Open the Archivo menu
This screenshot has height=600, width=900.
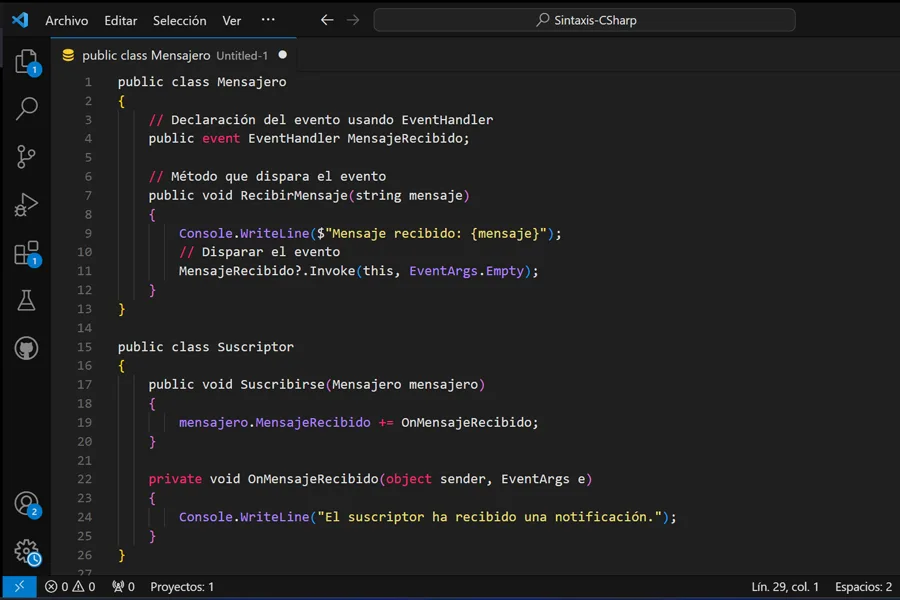click(67, 21)
